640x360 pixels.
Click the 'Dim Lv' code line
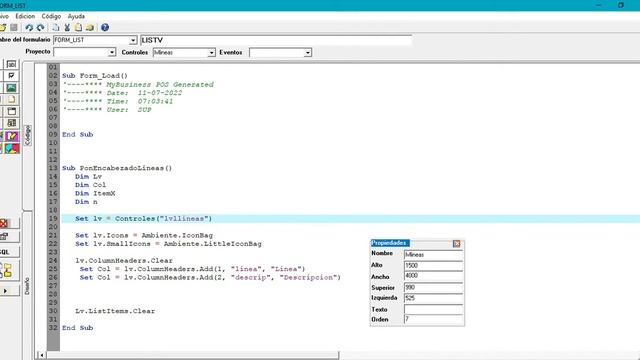tap(88, 177)
